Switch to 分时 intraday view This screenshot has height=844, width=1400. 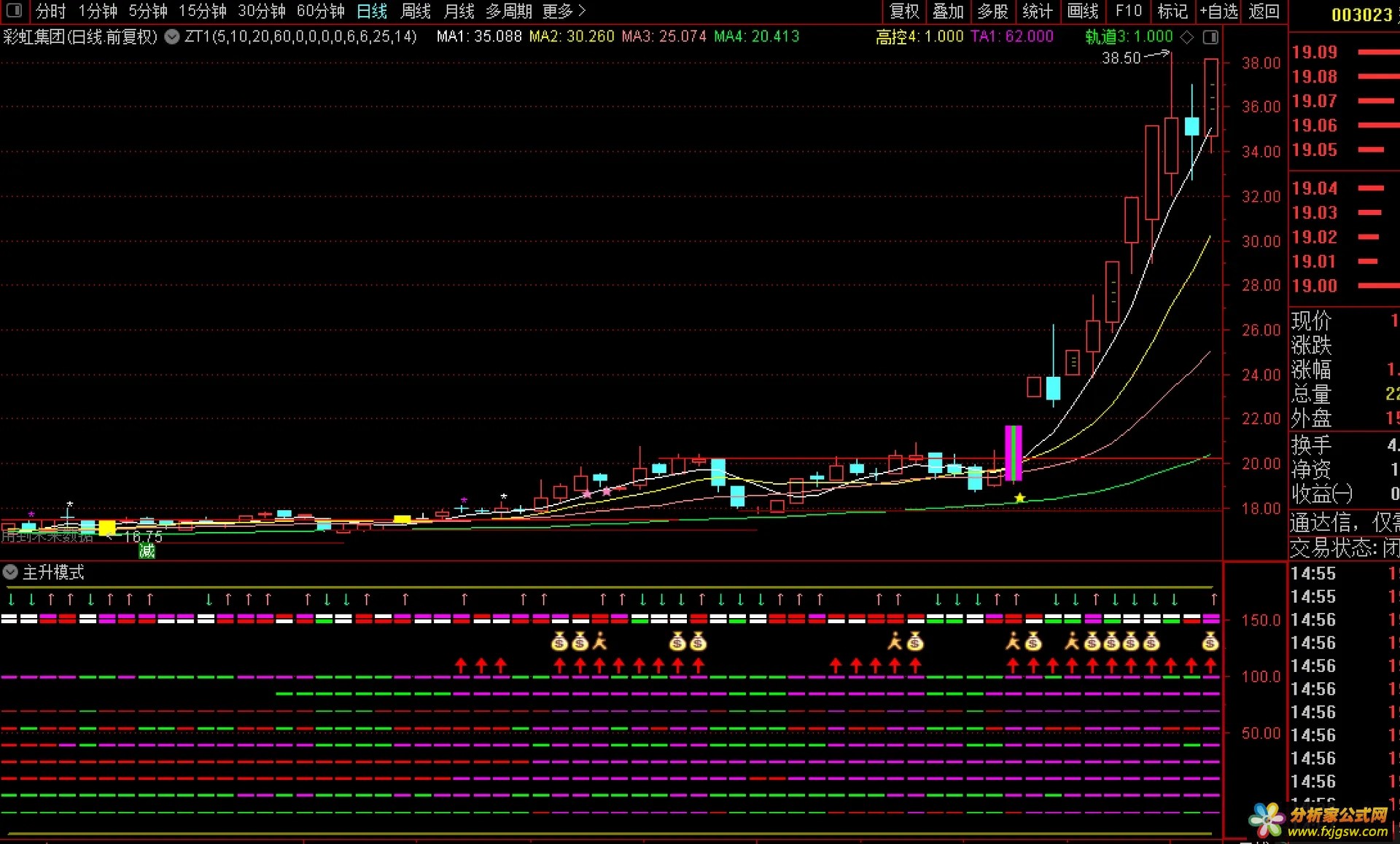(x=51, y=11)
